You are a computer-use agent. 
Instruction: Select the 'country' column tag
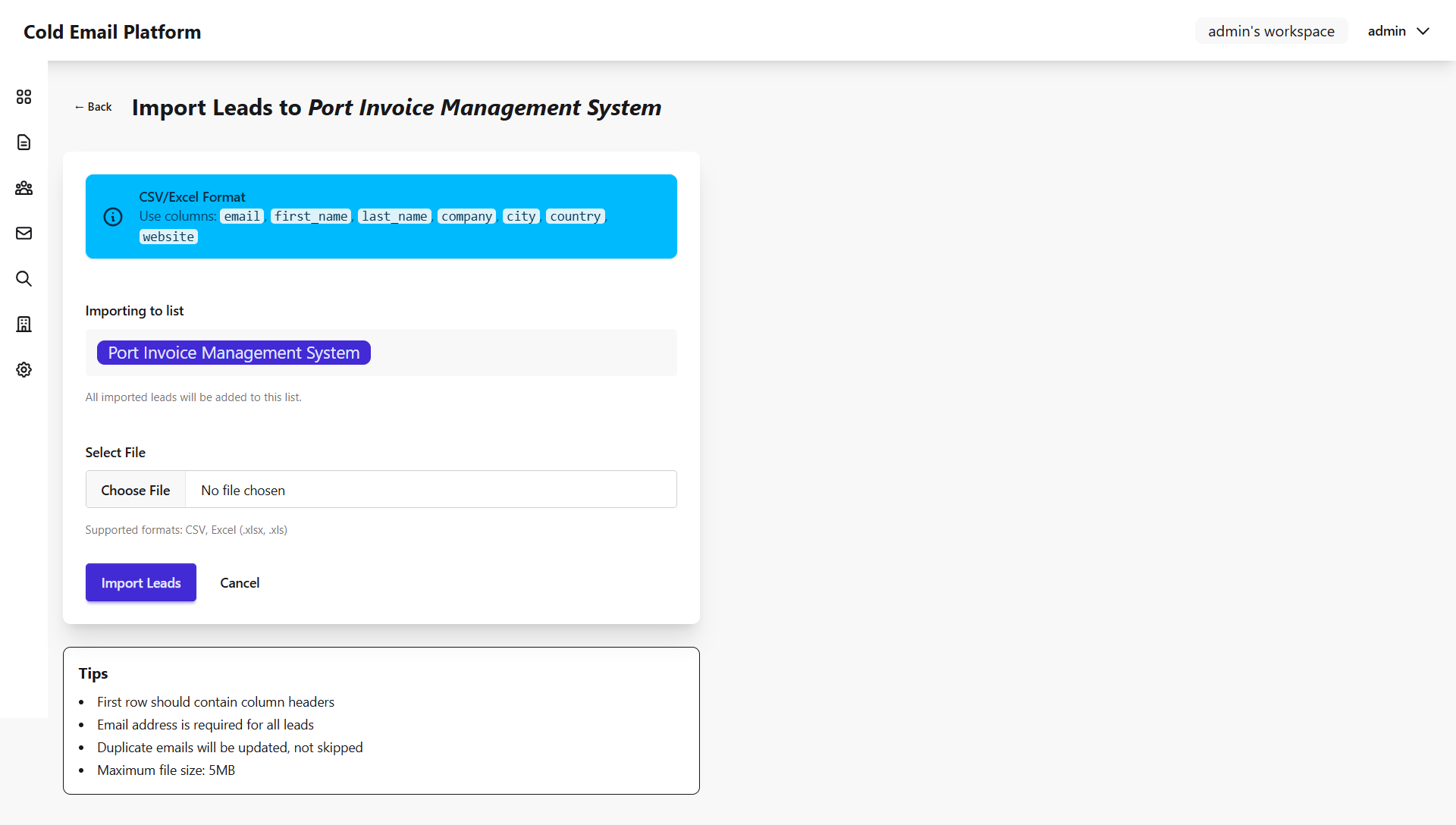click(576, 216)
